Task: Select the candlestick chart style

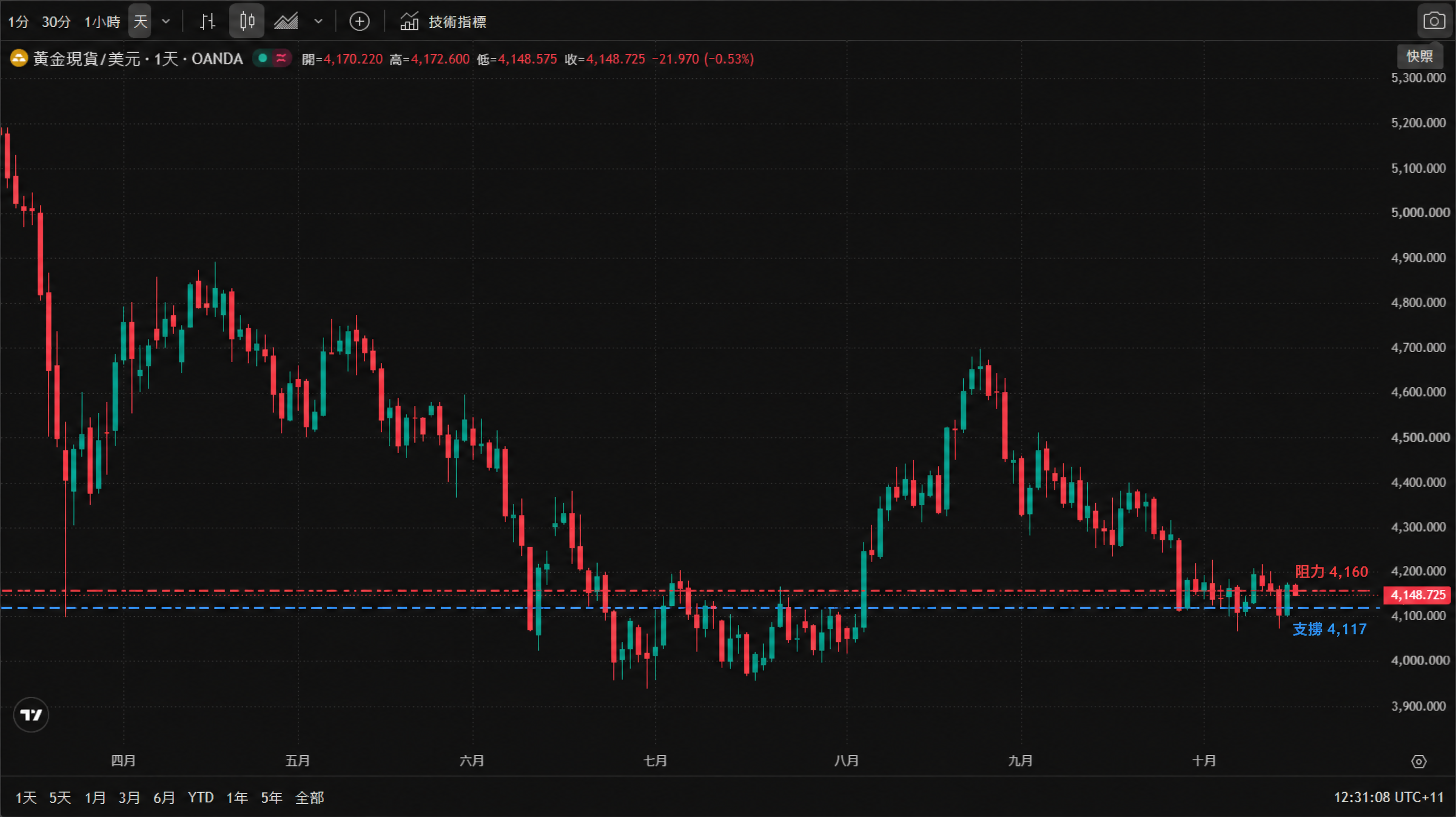Action: (x=246, y=21)
